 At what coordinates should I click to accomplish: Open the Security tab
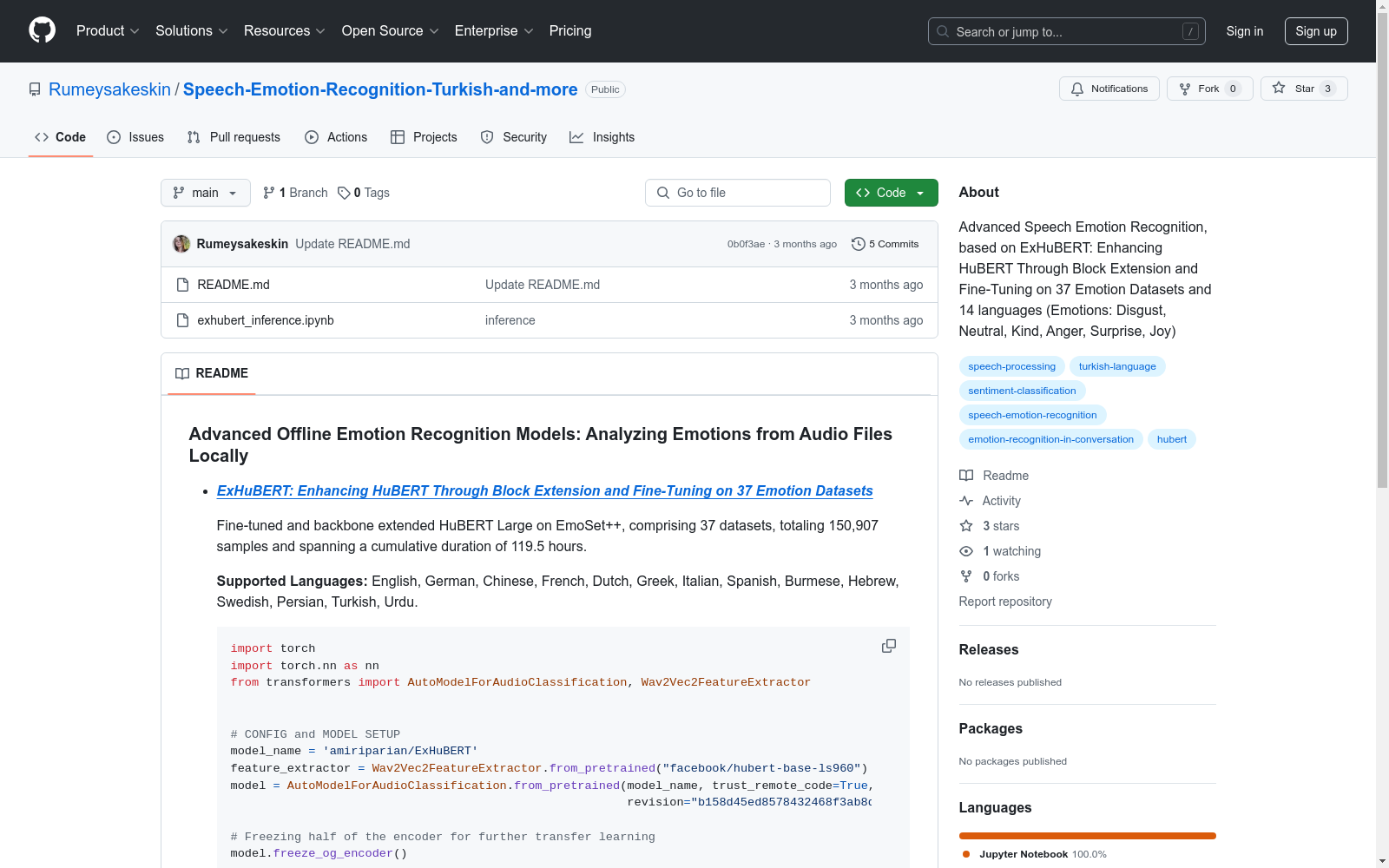(x=514, y=137)
